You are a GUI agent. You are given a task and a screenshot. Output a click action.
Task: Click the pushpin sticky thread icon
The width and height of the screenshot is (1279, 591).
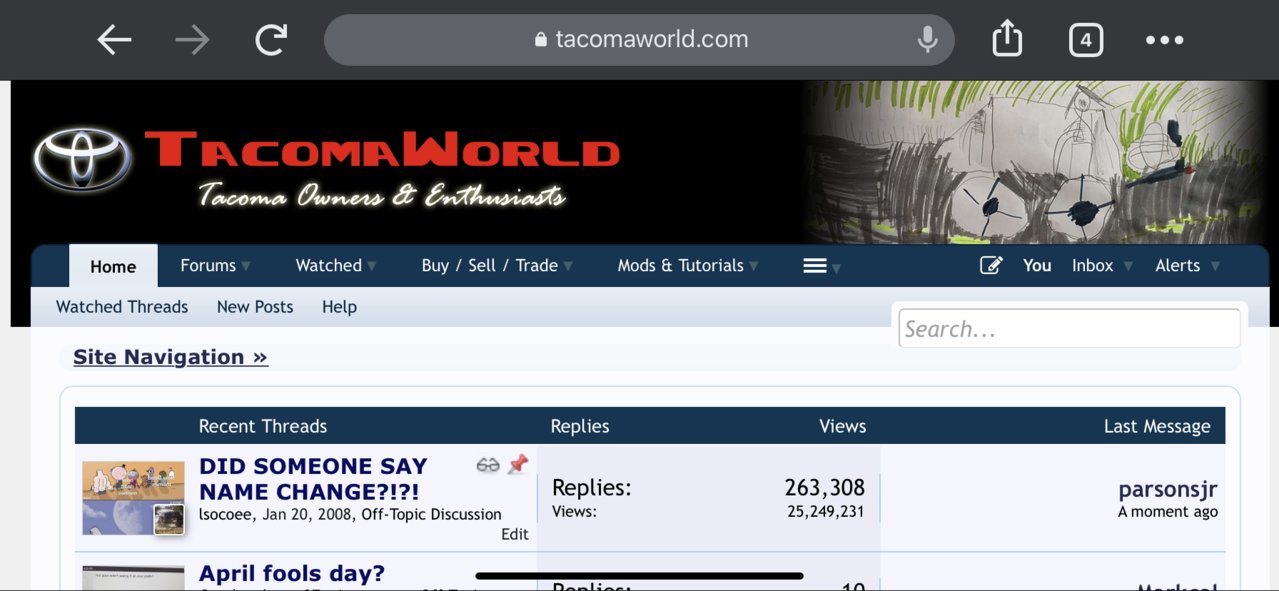517,465
